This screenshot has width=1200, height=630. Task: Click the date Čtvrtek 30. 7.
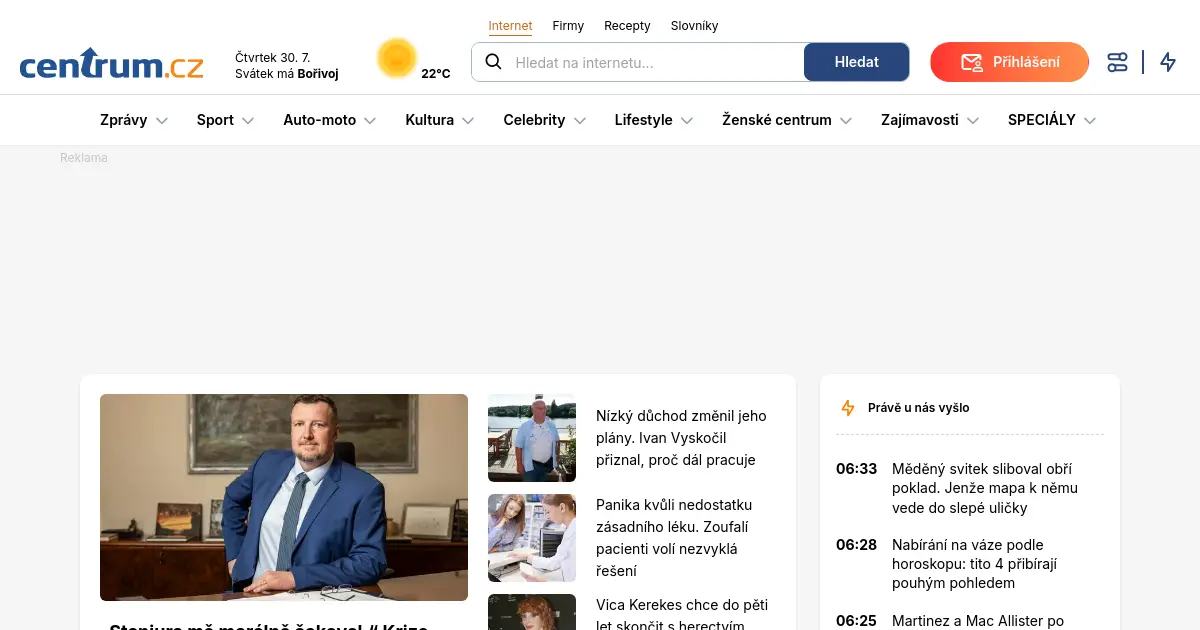tap(273, 58)
